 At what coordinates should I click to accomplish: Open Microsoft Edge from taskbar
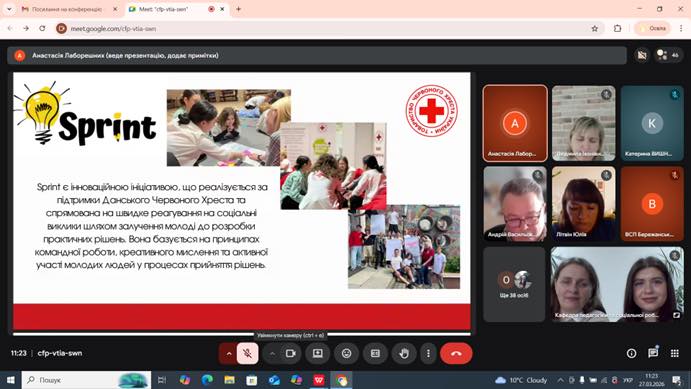[207, 380]
